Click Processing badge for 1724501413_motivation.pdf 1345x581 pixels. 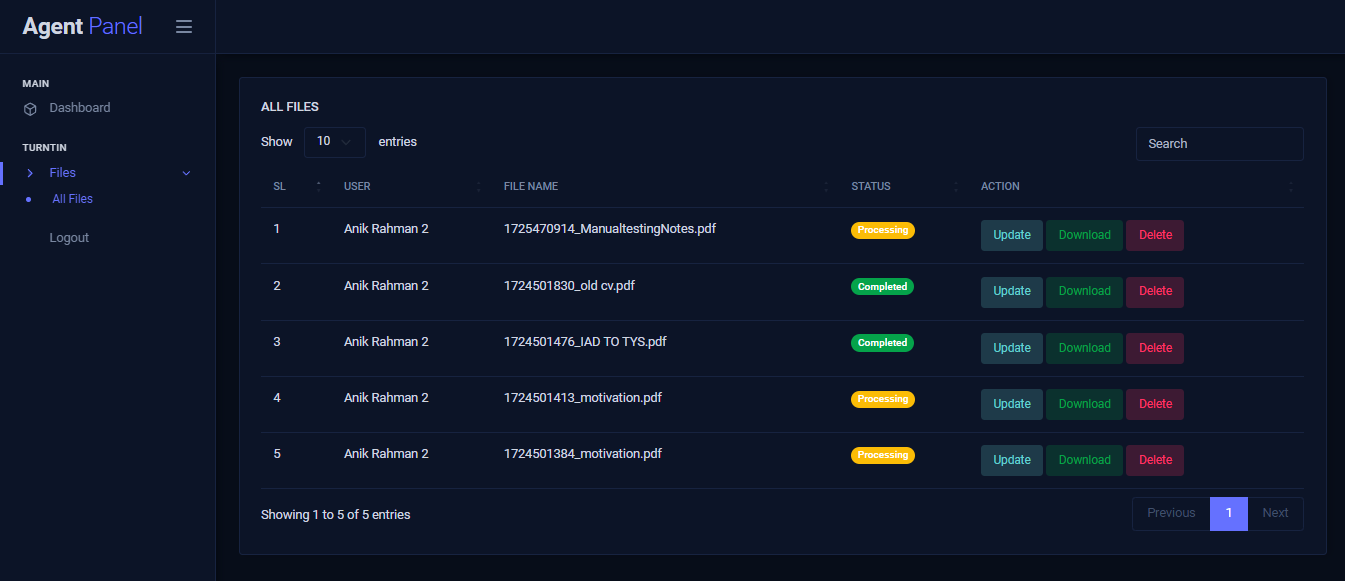pyautogui.click(x=883, y=399)
